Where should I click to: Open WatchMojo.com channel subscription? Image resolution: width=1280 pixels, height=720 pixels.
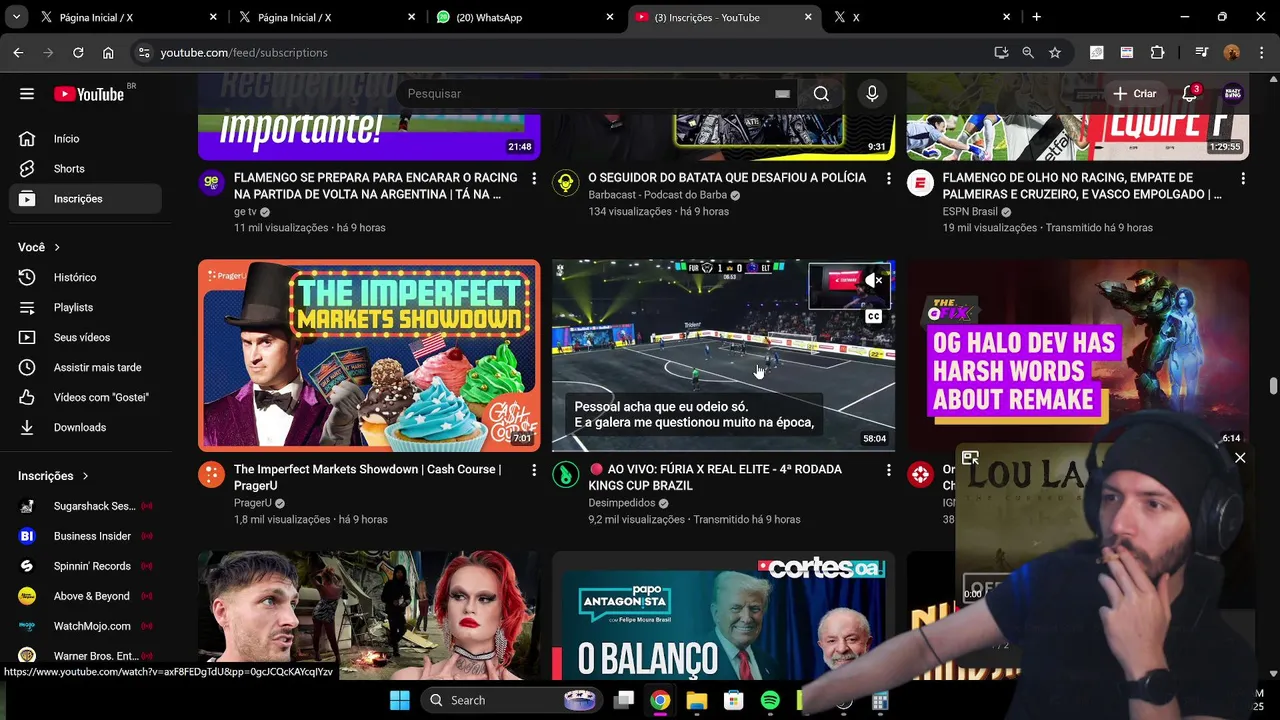(x=86, y=626)
